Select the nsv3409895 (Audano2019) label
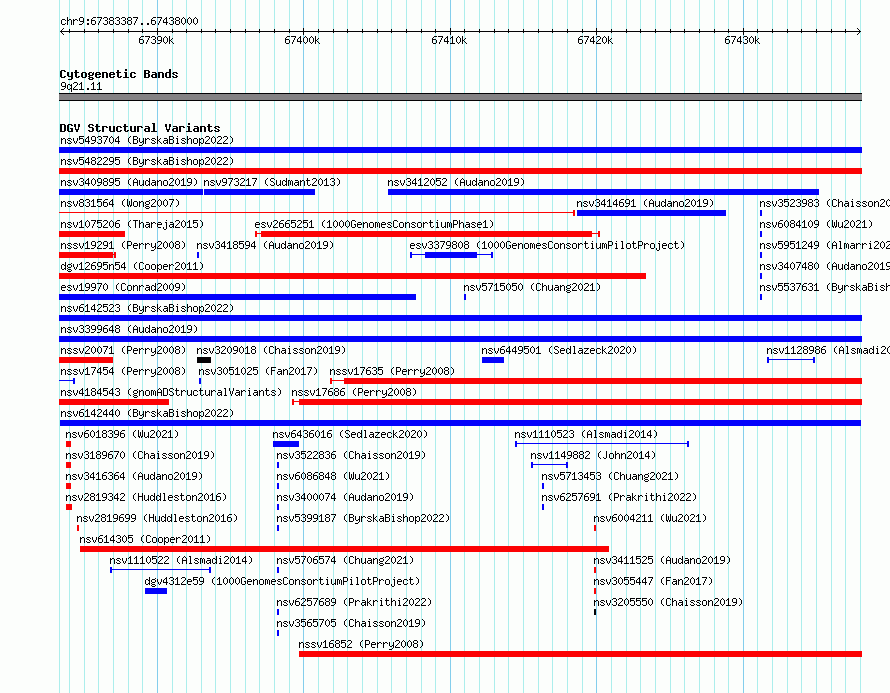 [129, 182]
